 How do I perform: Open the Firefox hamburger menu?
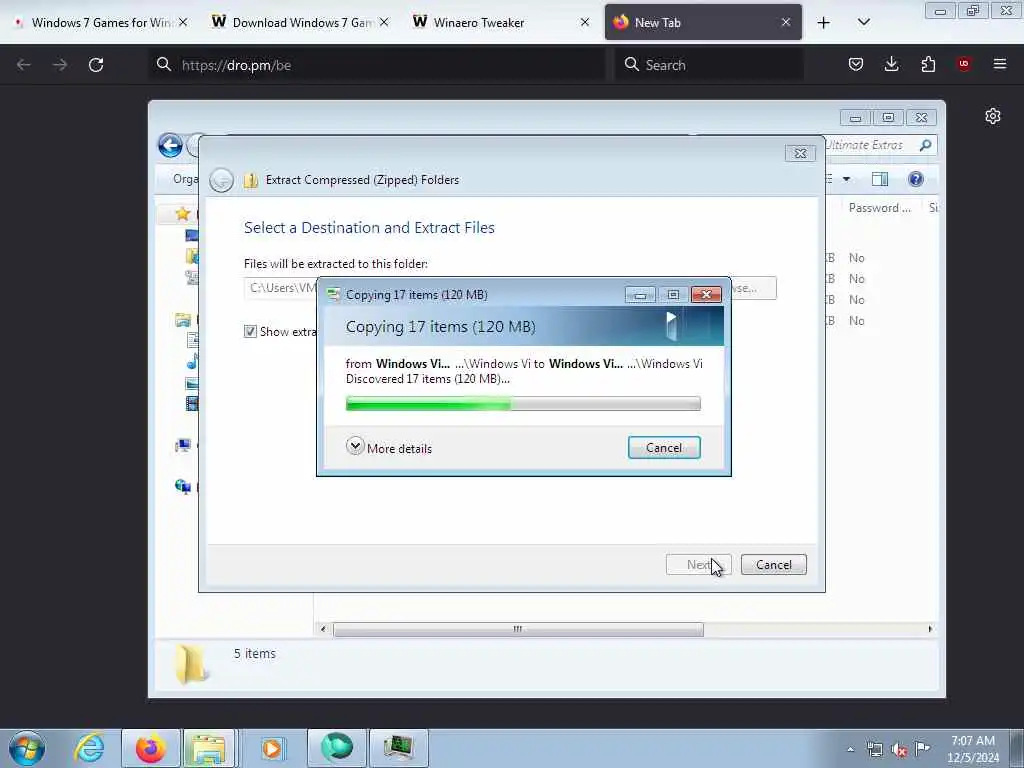point(1000,64)
